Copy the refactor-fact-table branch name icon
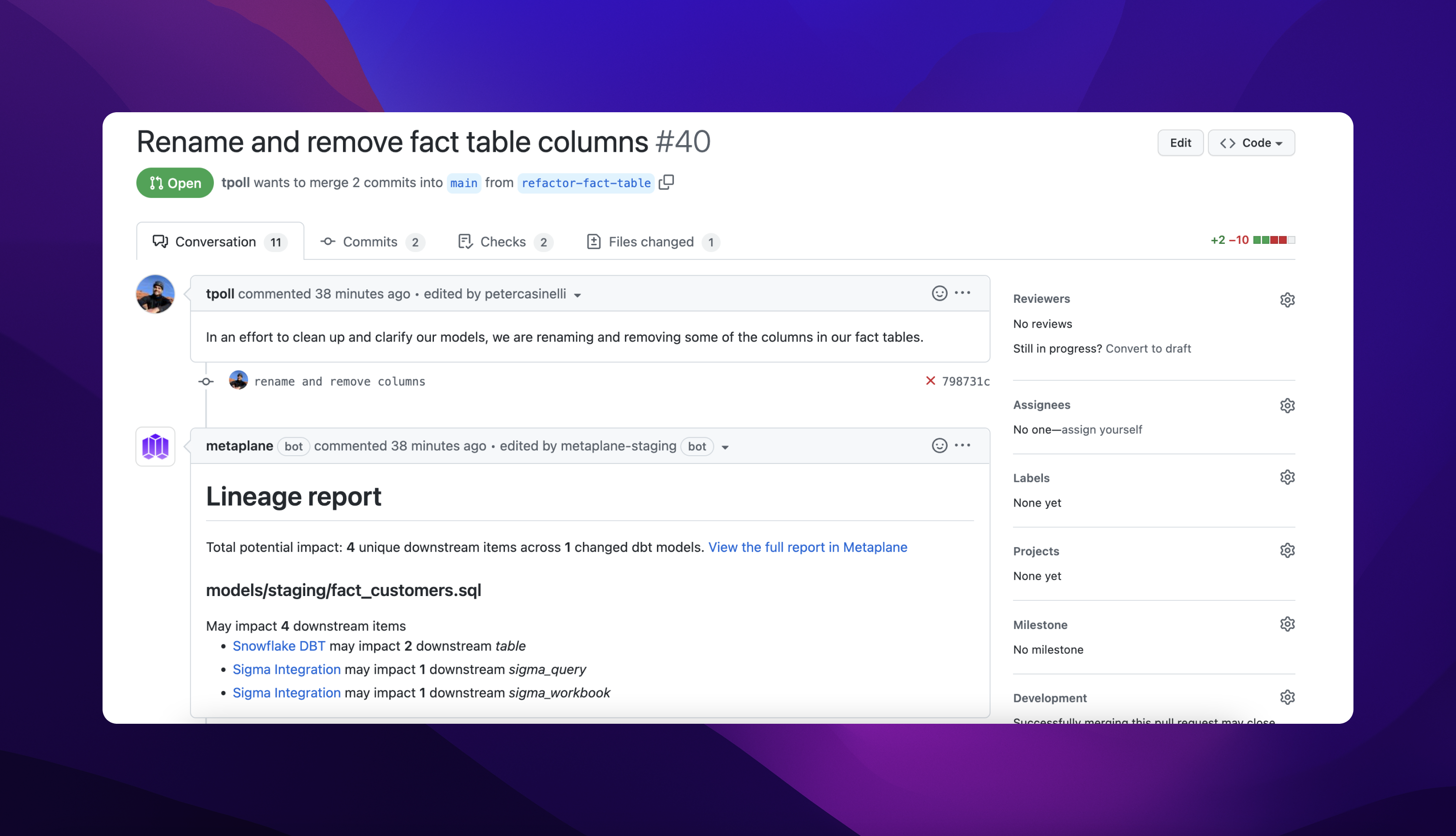This screenshot has height=836, width=1456. pos(666,182)
